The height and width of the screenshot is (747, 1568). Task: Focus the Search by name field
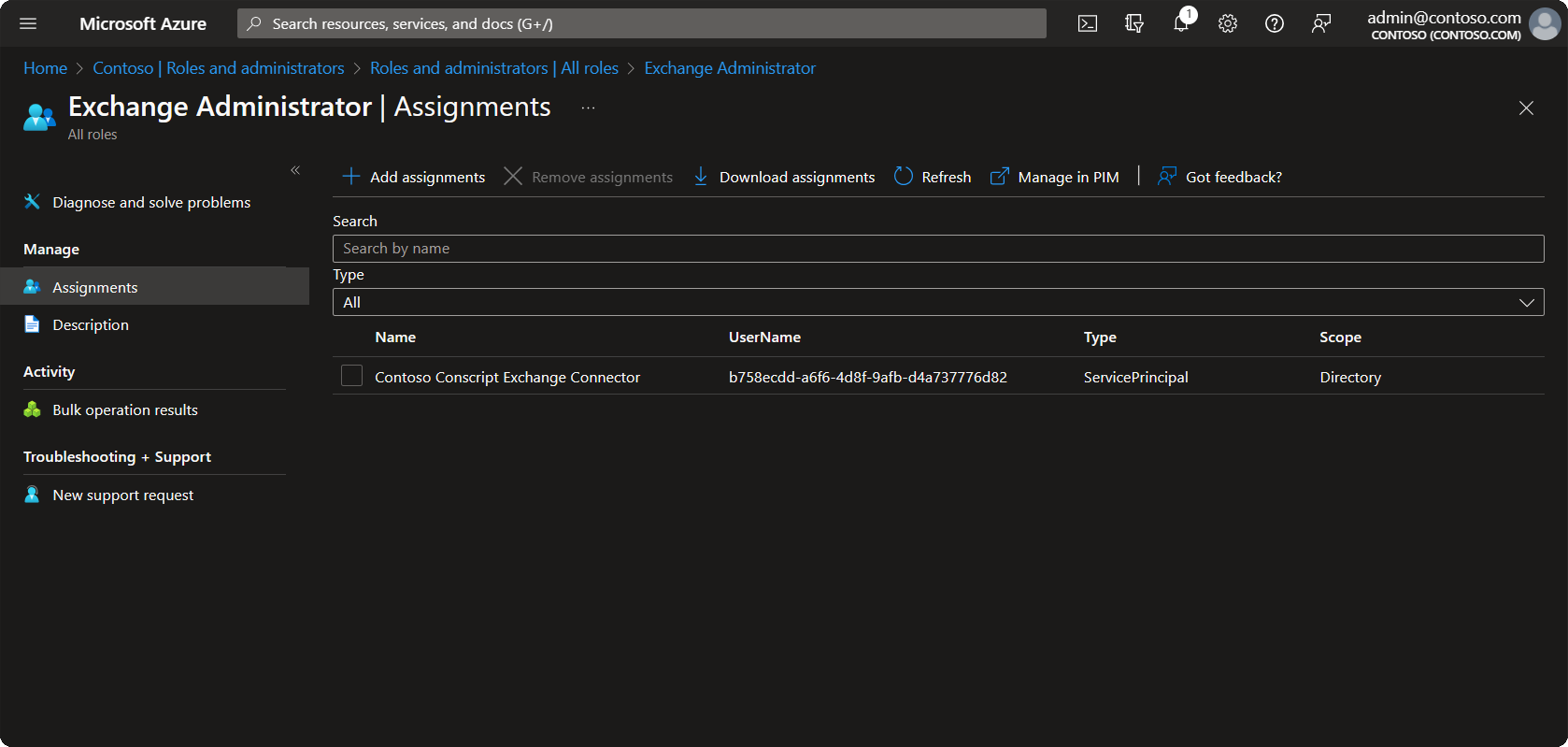click(x=938, y=249)
